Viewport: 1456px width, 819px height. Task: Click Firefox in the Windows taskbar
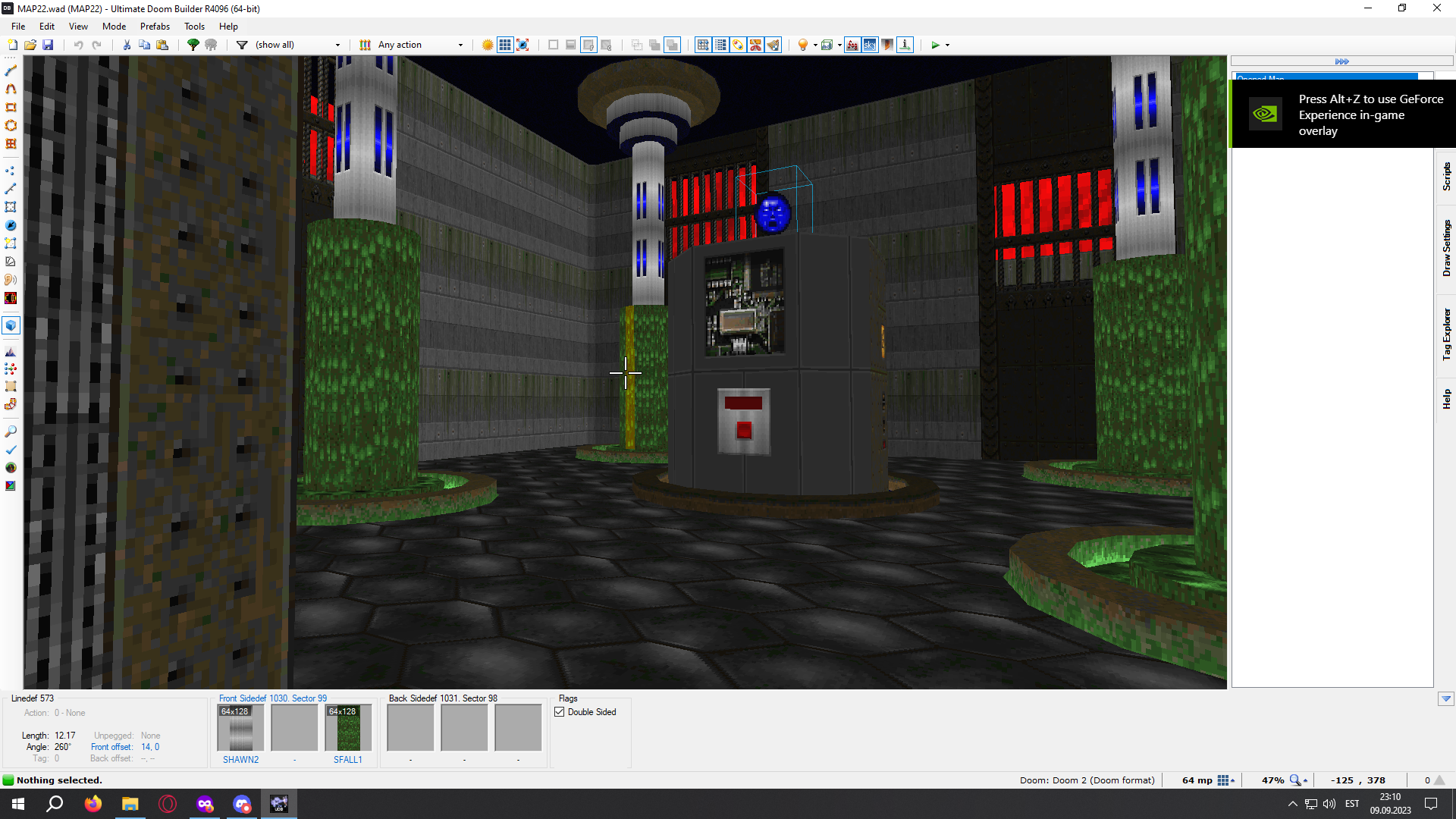pyautogui.click(x=93, y=804)
